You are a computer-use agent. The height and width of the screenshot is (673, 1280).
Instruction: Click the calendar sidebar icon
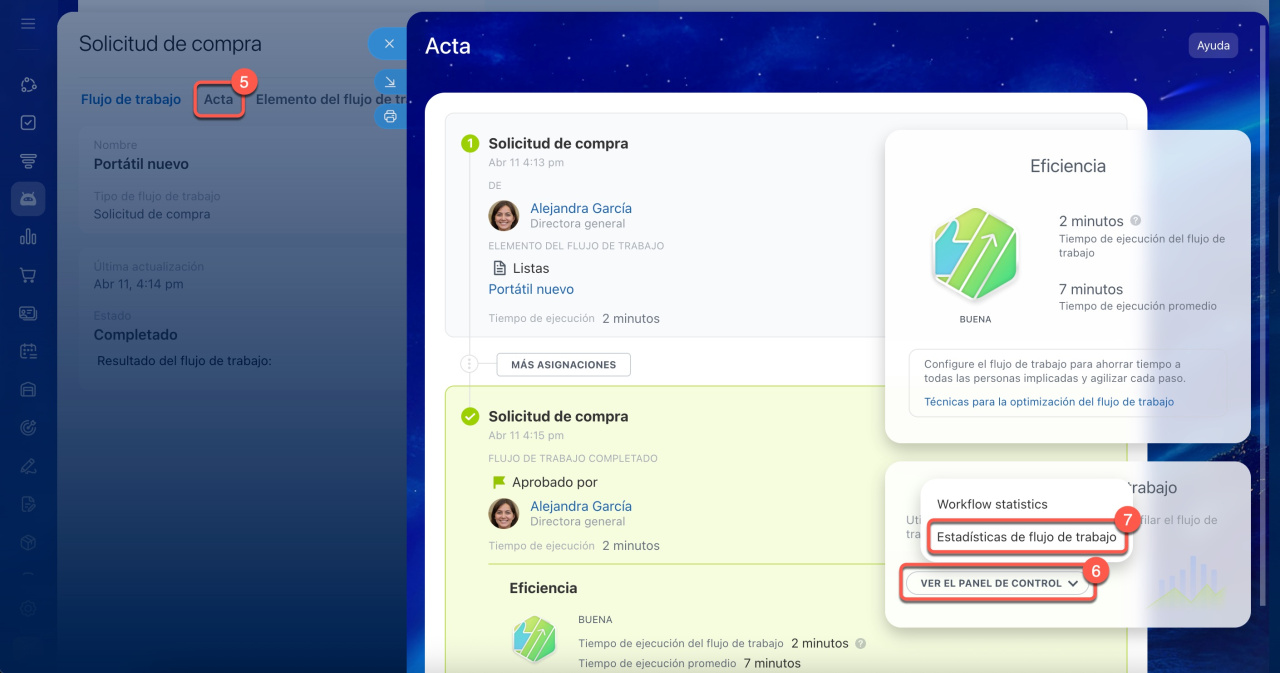(x=28, y=351)
